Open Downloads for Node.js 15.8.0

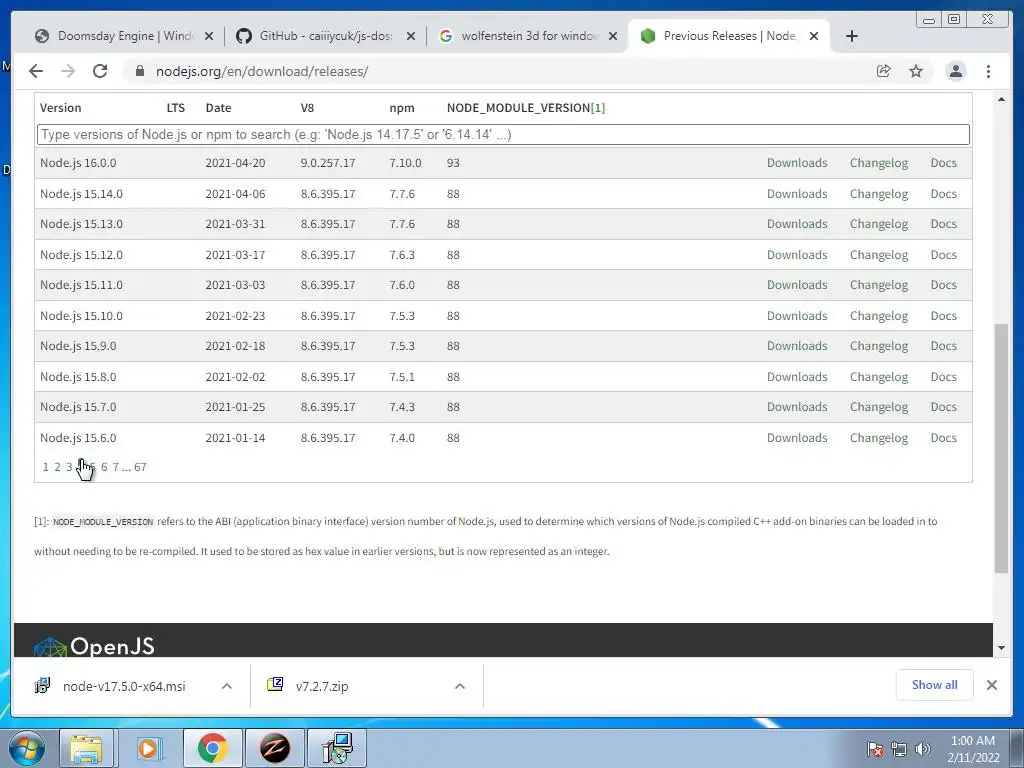click(x=797, y=377)
